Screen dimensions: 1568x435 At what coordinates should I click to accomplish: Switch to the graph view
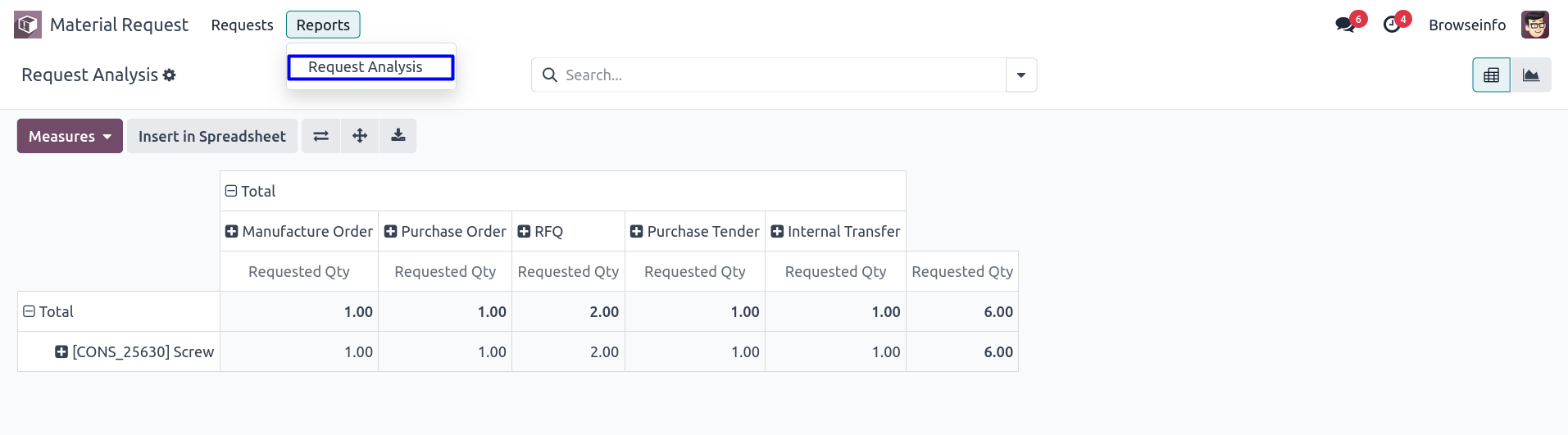(1530, 75)
